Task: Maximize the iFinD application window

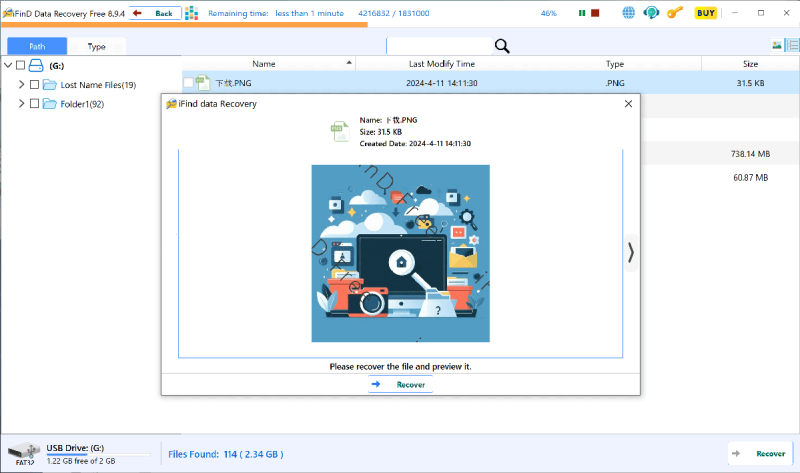Action: click(x=761, y=13)
